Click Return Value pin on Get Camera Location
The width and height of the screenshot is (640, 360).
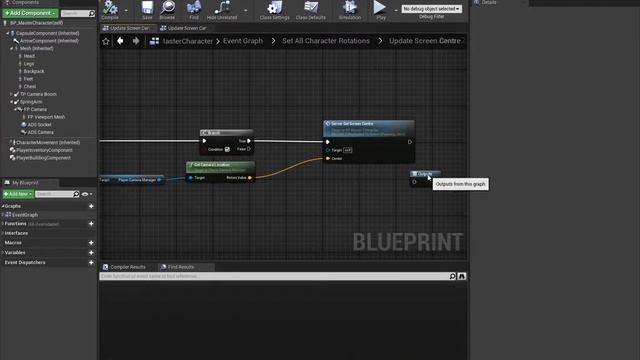click(250, 178)
